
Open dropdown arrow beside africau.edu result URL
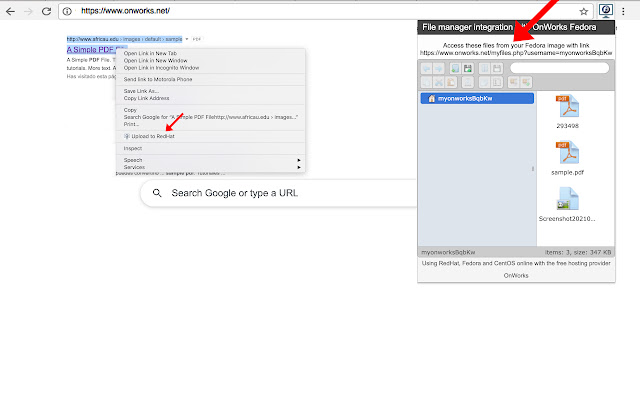[187, 39]
